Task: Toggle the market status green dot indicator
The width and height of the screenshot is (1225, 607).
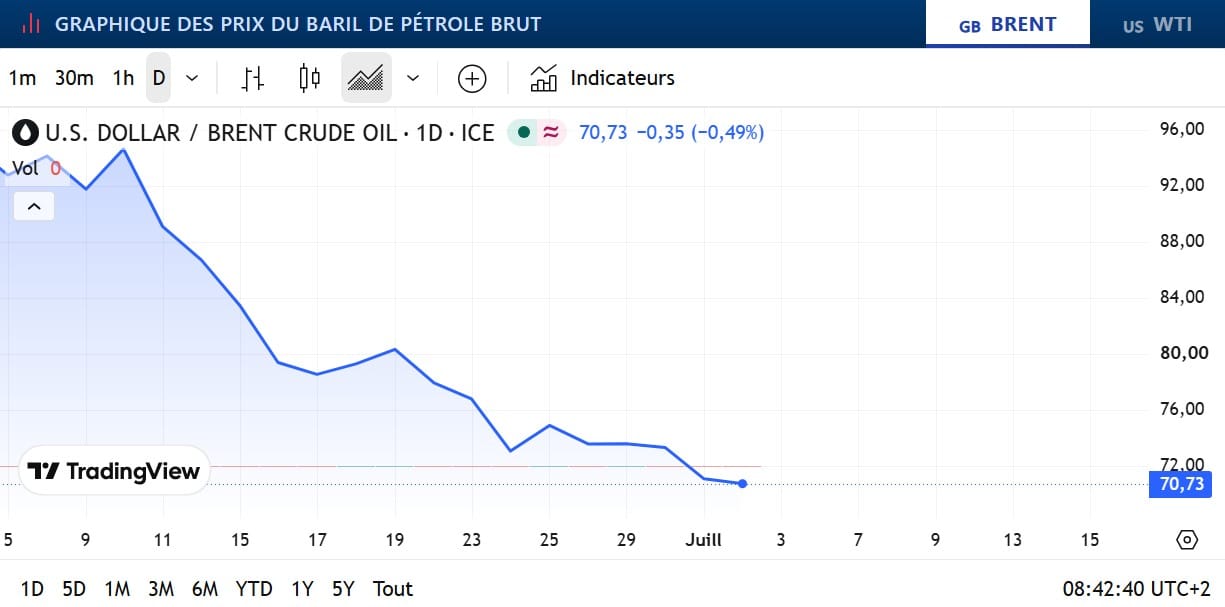Action: [524, 132]
